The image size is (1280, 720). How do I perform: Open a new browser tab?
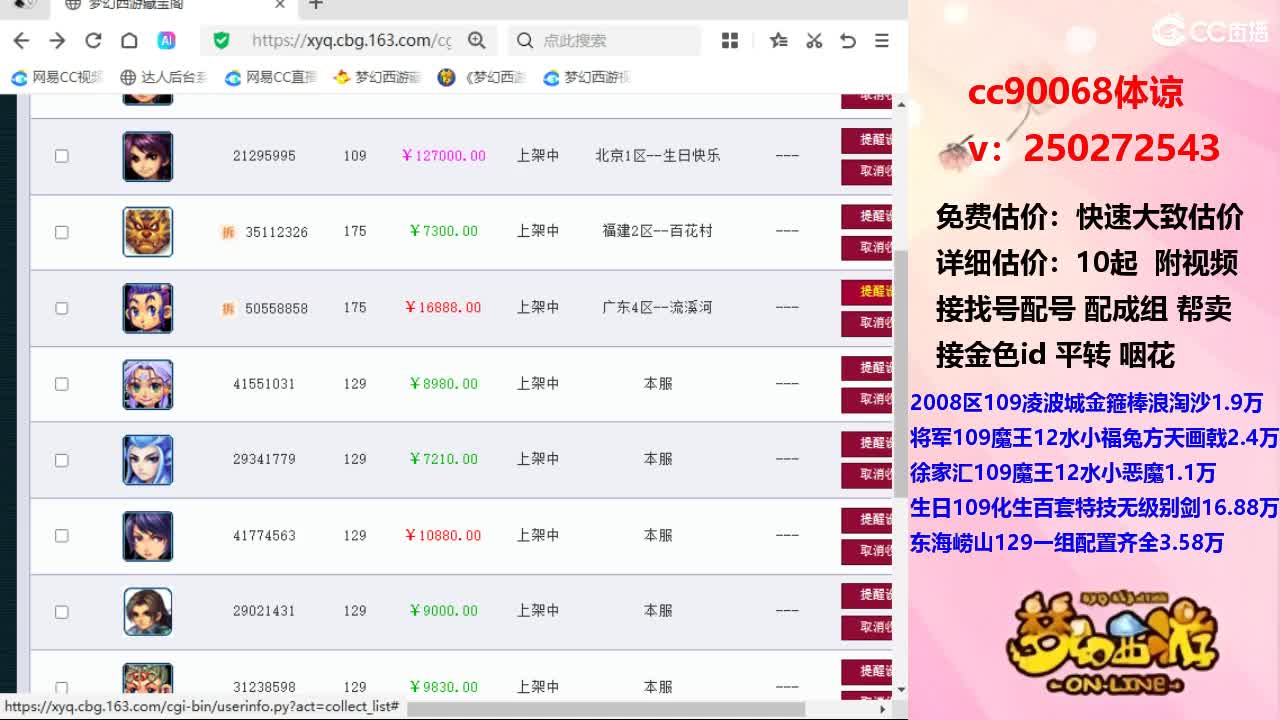click(315, 6)
